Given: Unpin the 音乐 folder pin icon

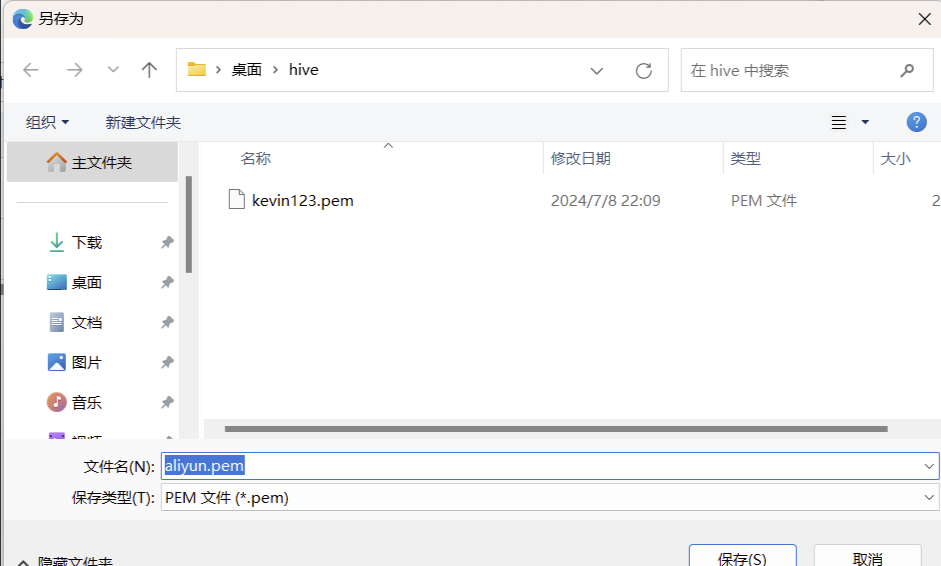Looking at the screenshot, I should [167, 403].
